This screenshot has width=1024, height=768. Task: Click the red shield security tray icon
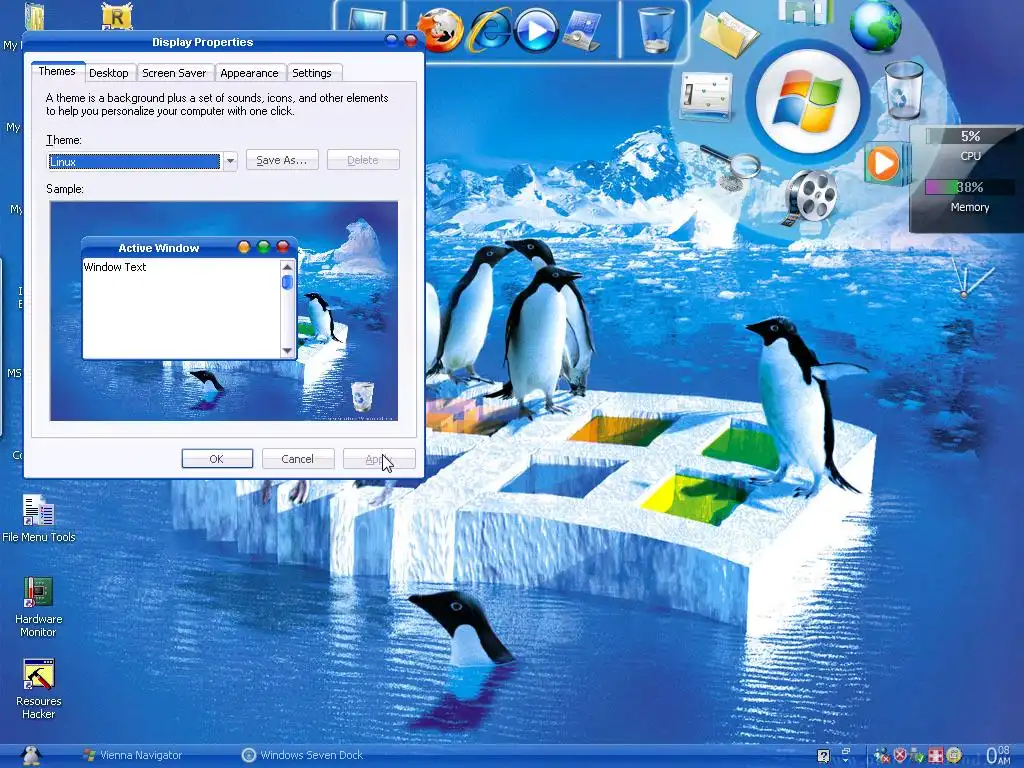pos(900,756)
